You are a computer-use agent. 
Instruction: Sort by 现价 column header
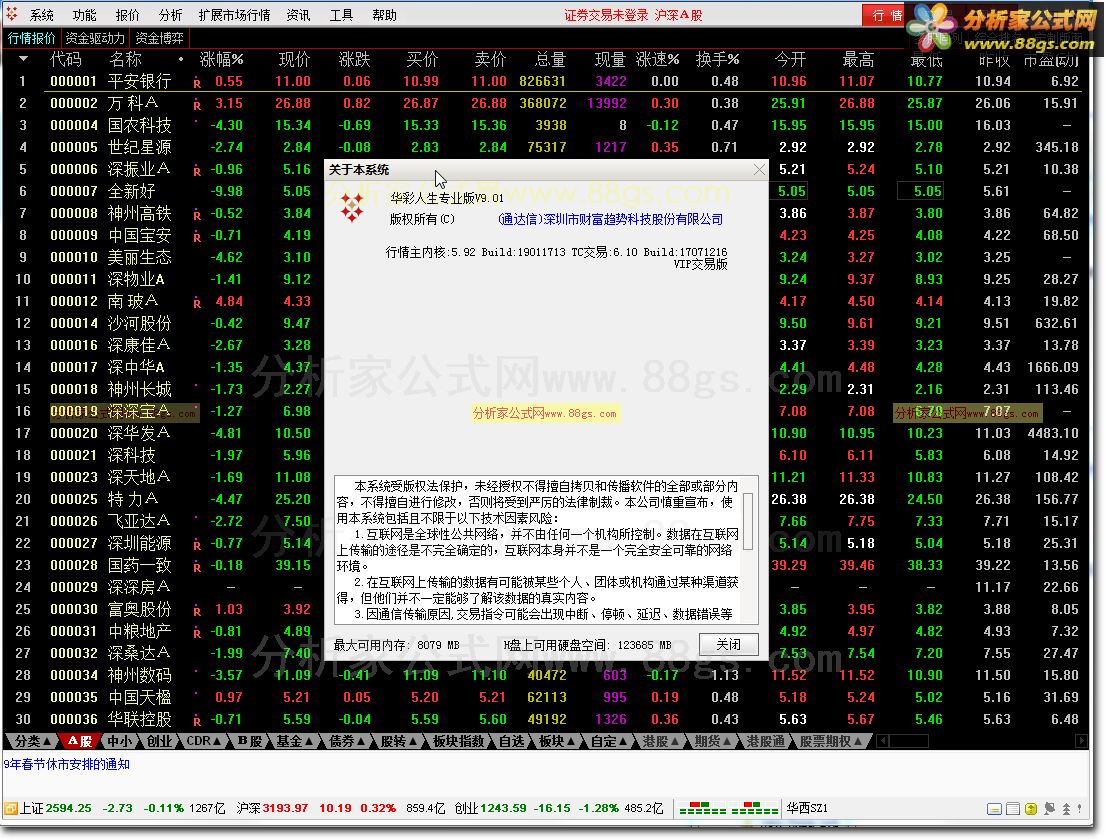coord(294,60)
